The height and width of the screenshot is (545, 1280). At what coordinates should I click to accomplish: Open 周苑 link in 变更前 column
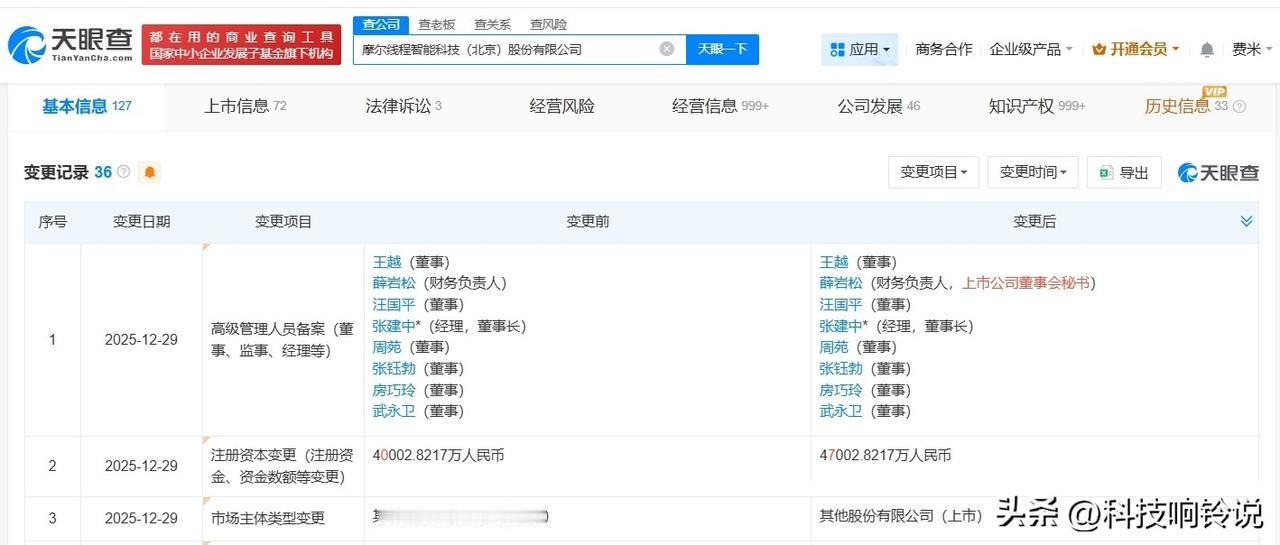(386, 347)
